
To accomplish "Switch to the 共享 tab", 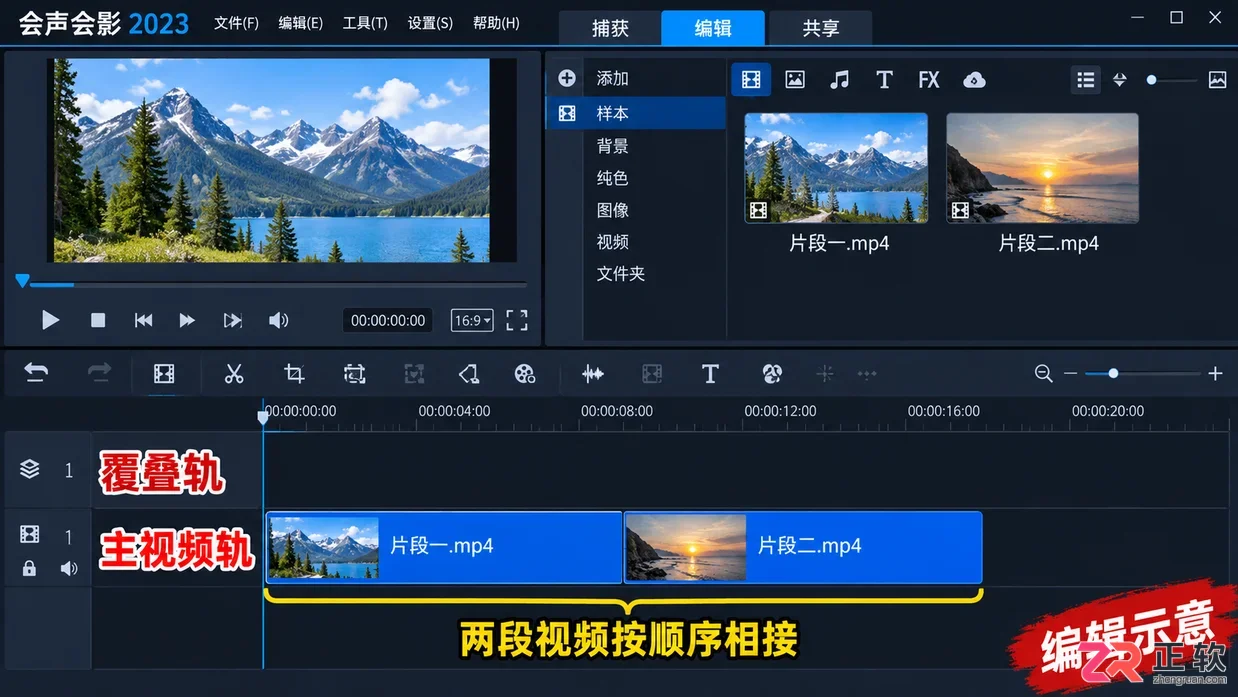I will point(820,28).
